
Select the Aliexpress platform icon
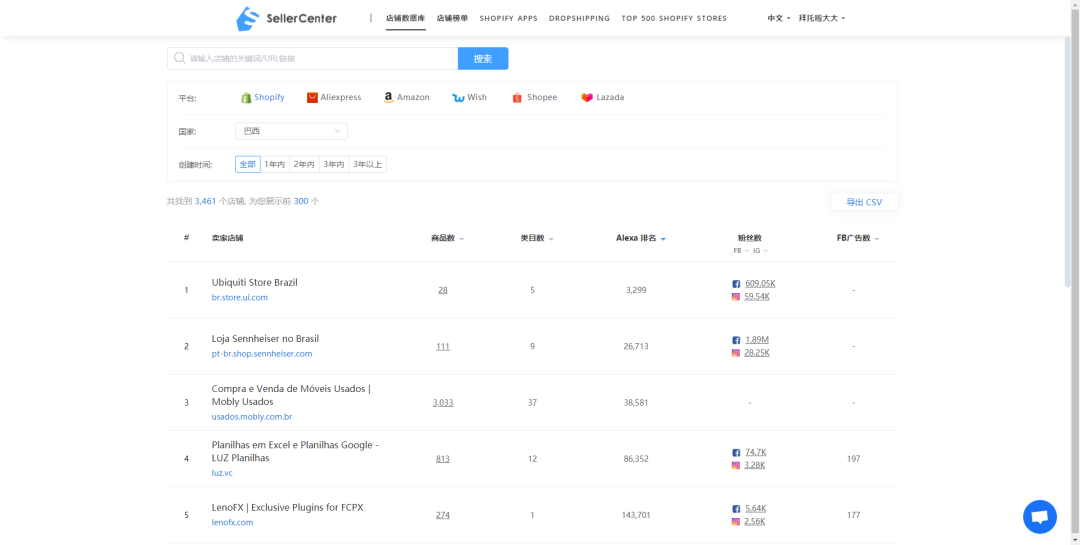(312, 98)
